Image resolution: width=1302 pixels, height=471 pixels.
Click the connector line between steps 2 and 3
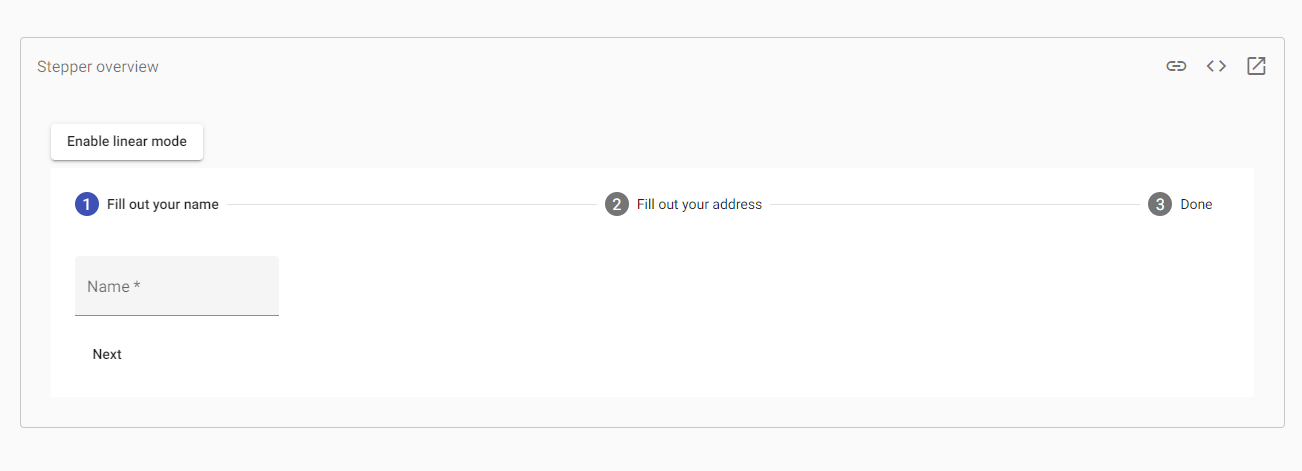[x=955, y=204]
